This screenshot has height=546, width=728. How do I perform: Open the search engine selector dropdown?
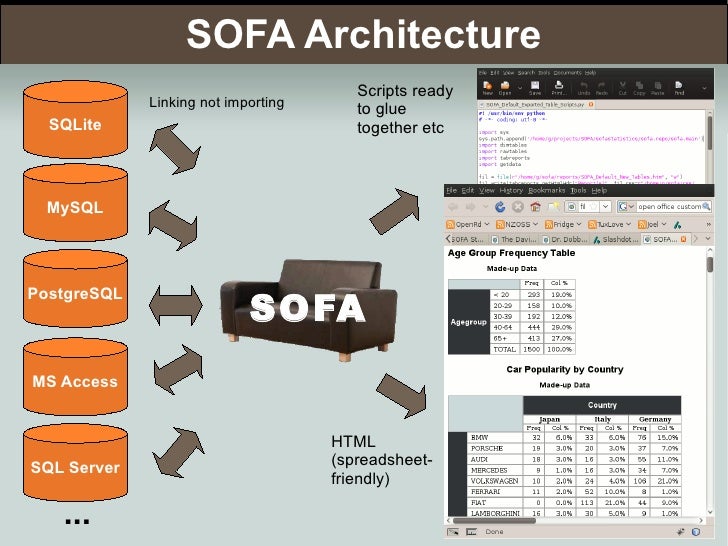click(x=630, y=207)
